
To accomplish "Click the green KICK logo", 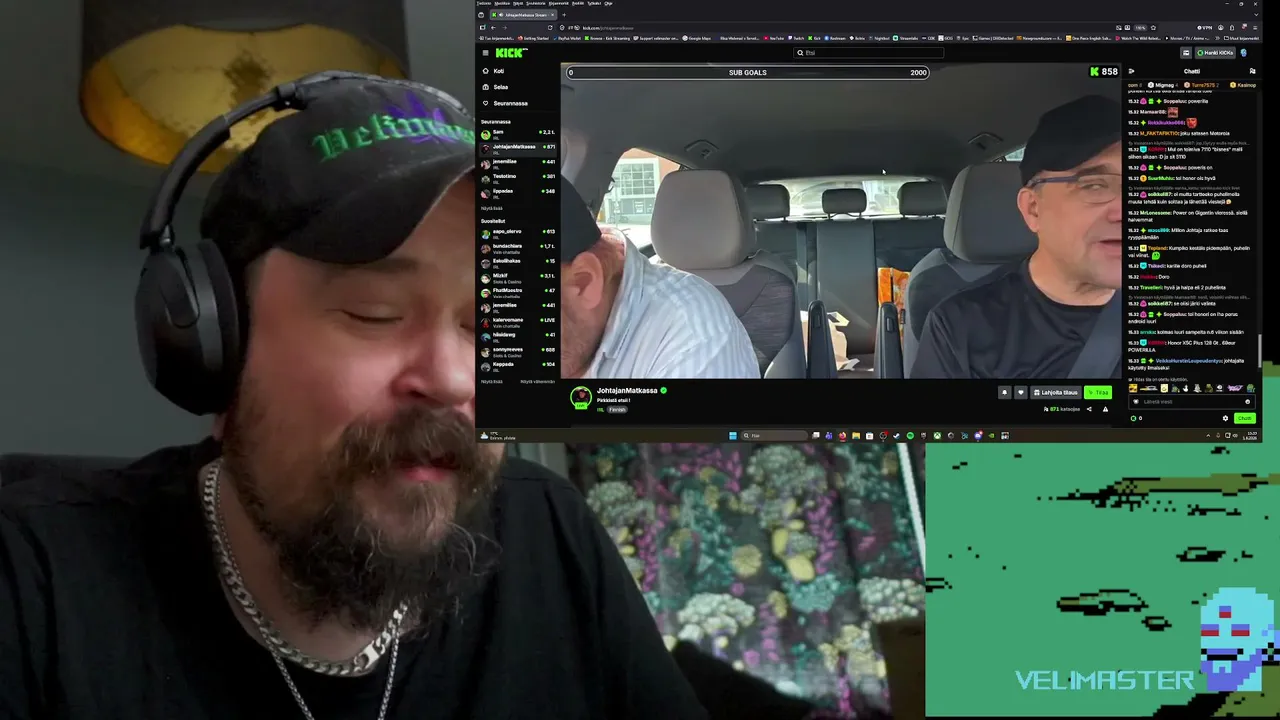I will pos(511,53).
